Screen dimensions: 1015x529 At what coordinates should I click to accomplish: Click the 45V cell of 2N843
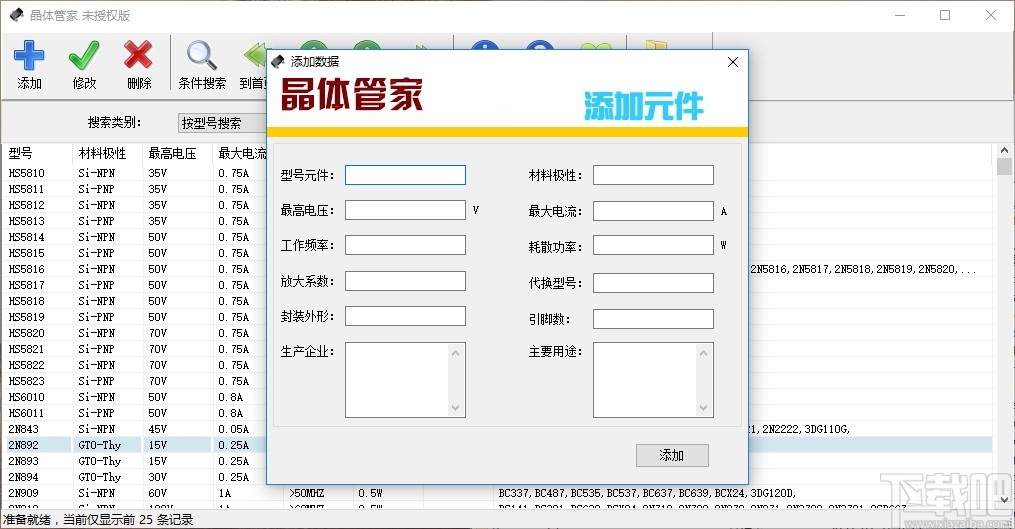coord(157,429)
